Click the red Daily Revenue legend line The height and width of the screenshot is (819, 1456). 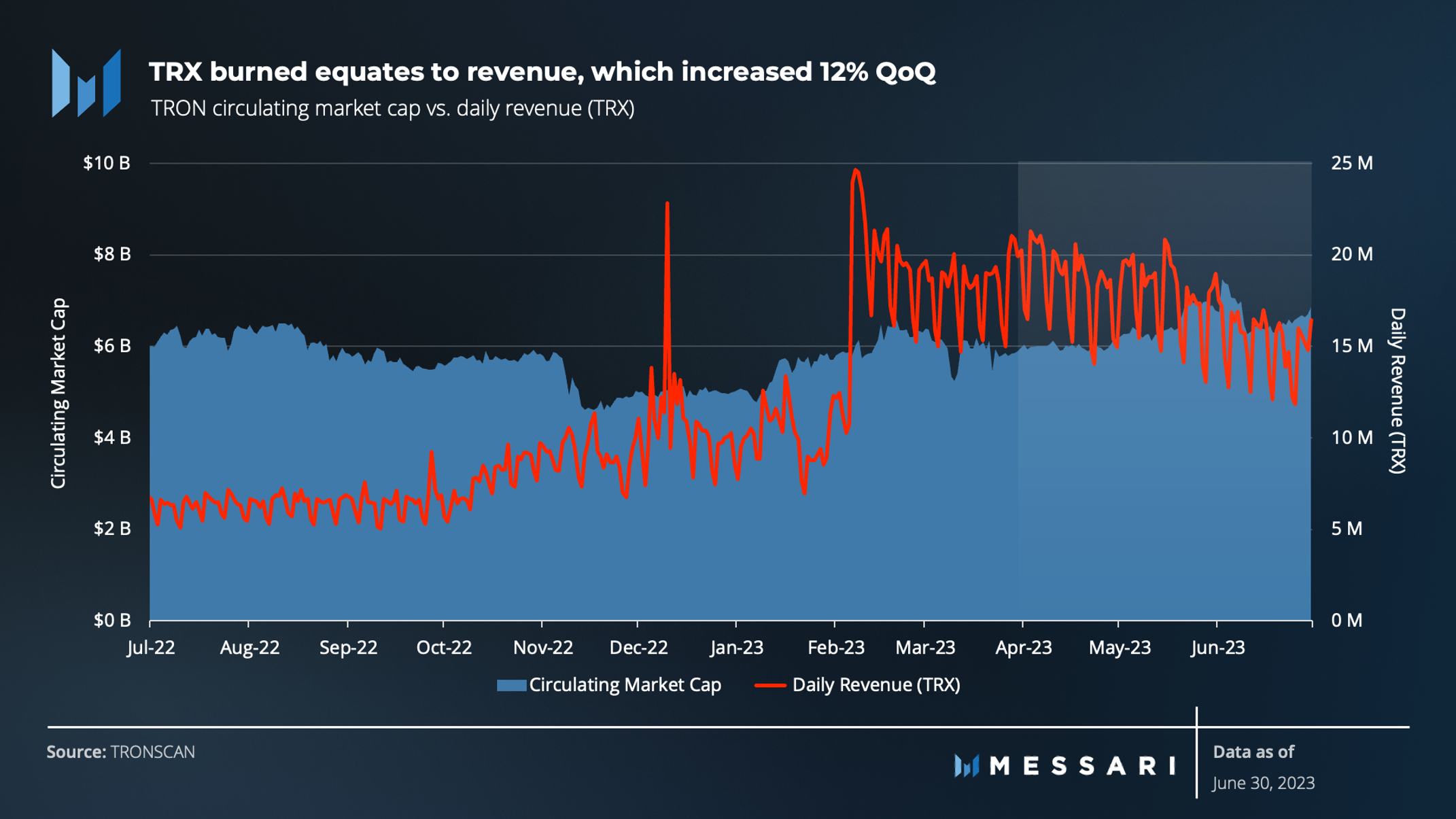click(770, 685)
